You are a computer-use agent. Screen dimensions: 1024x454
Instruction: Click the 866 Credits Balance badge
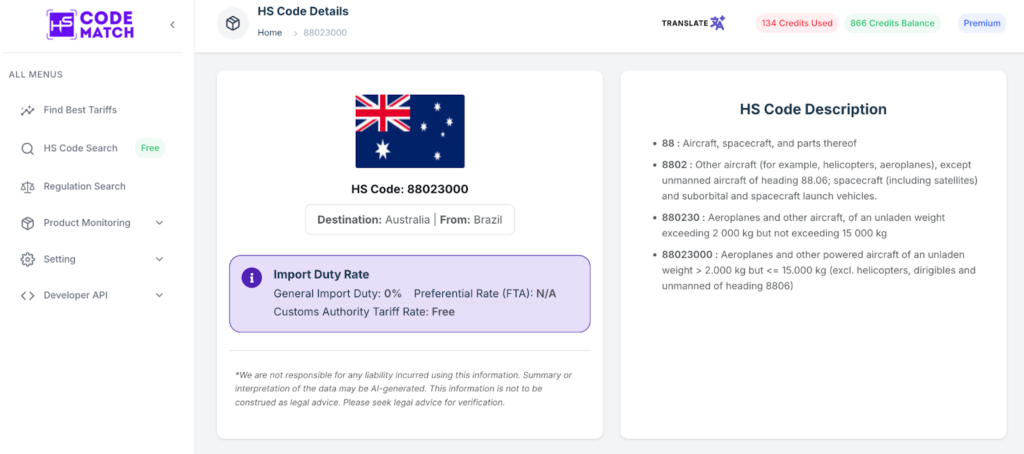pyautogui.click(x=892, y=24)
